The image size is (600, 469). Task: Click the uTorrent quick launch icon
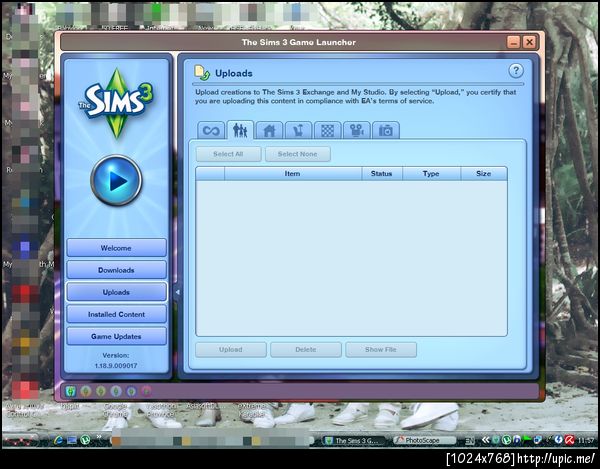85,440
